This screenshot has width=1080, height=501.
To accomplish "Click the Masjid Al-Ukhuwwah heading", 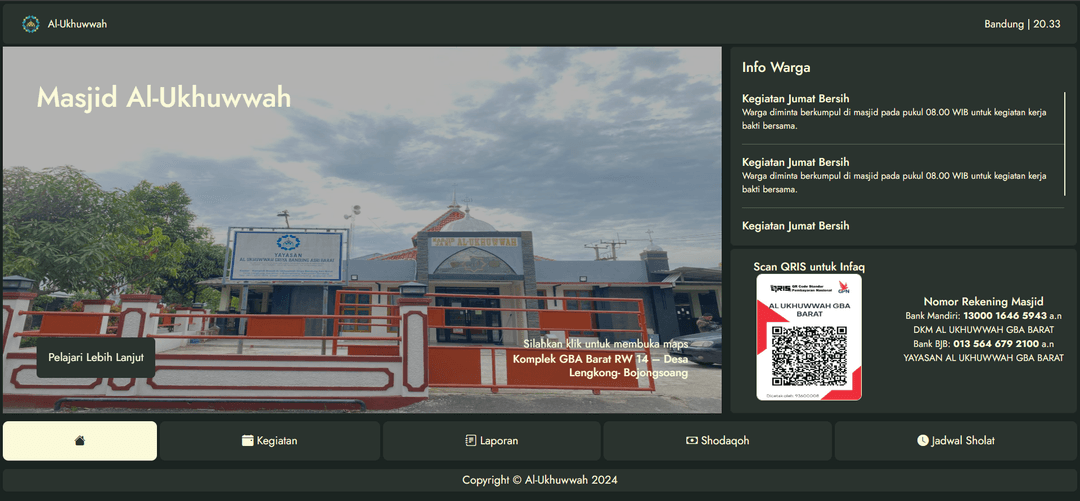I will coord(164,98).
